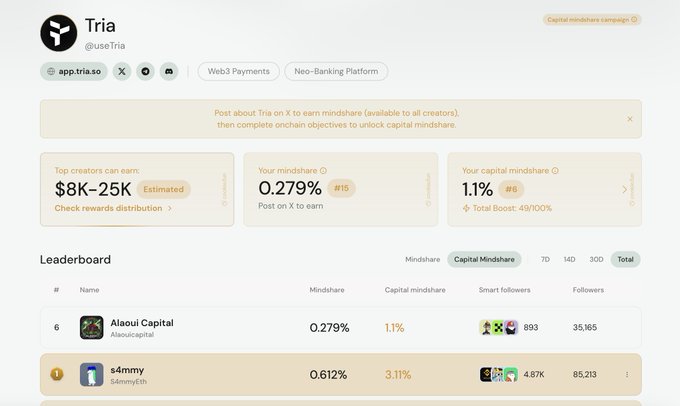The width and height of the screenshot is (680, 406).
Task: Click the Capital mindshare campaign badge
Action: [x=592, y=20]
